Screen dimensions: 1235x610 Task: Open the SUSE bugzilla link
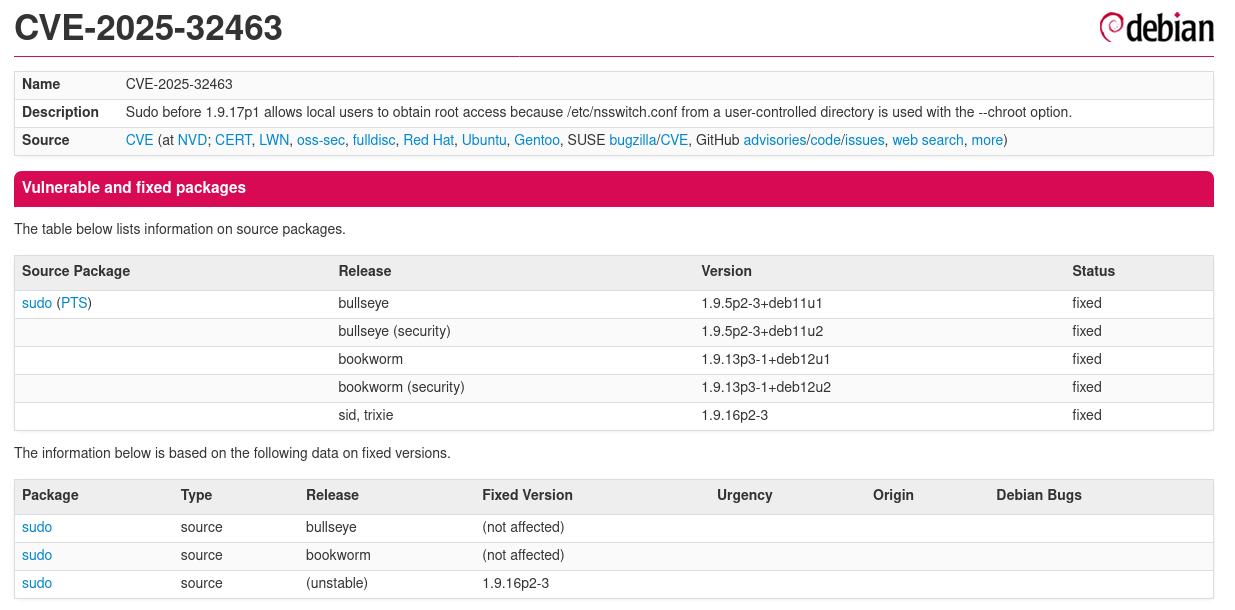[632, 140]
